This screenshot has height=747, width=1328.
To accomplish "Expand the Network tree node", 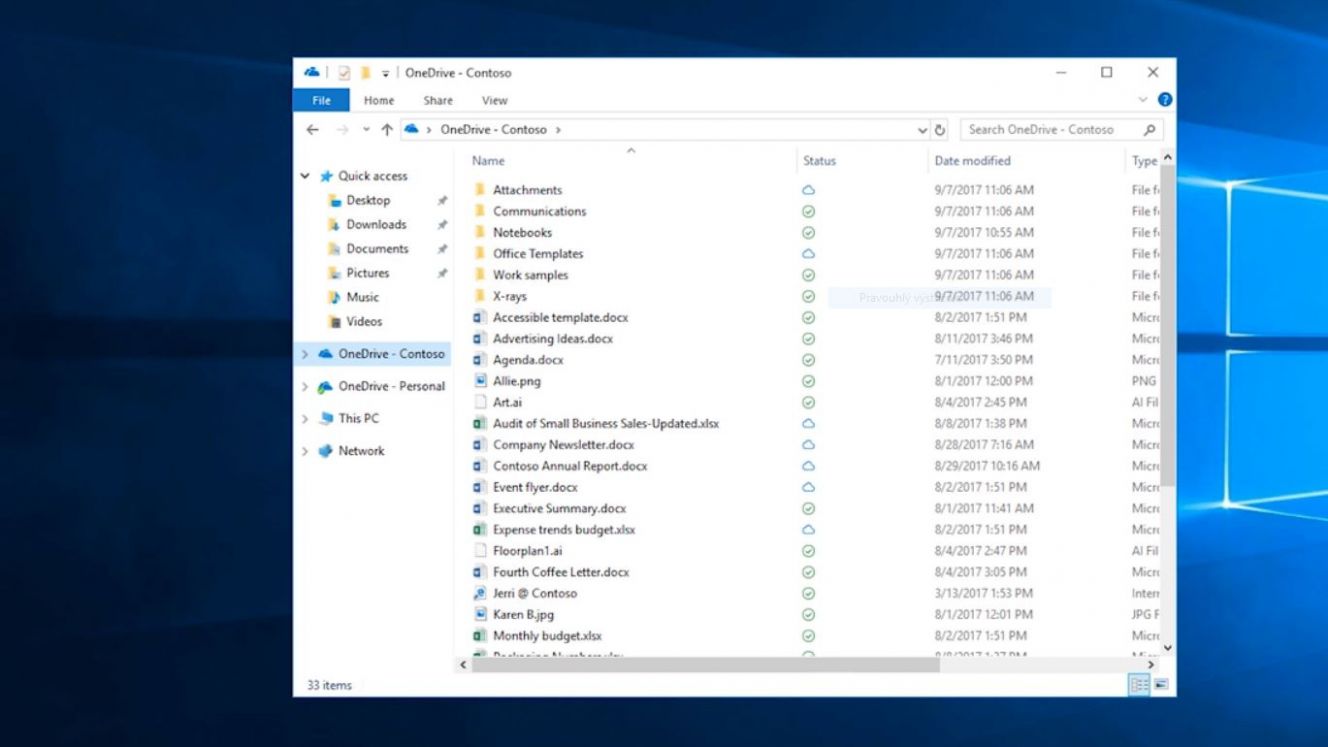I will coord(305,451).
